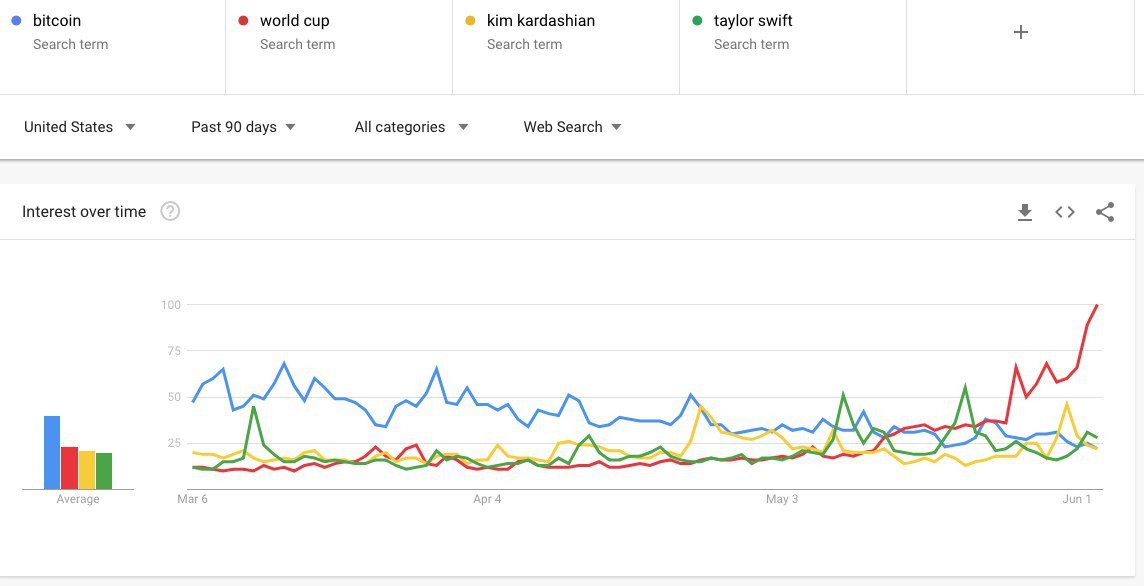Edit the taylor swift search term
The image size is (1144, 586).
(753, 21)
